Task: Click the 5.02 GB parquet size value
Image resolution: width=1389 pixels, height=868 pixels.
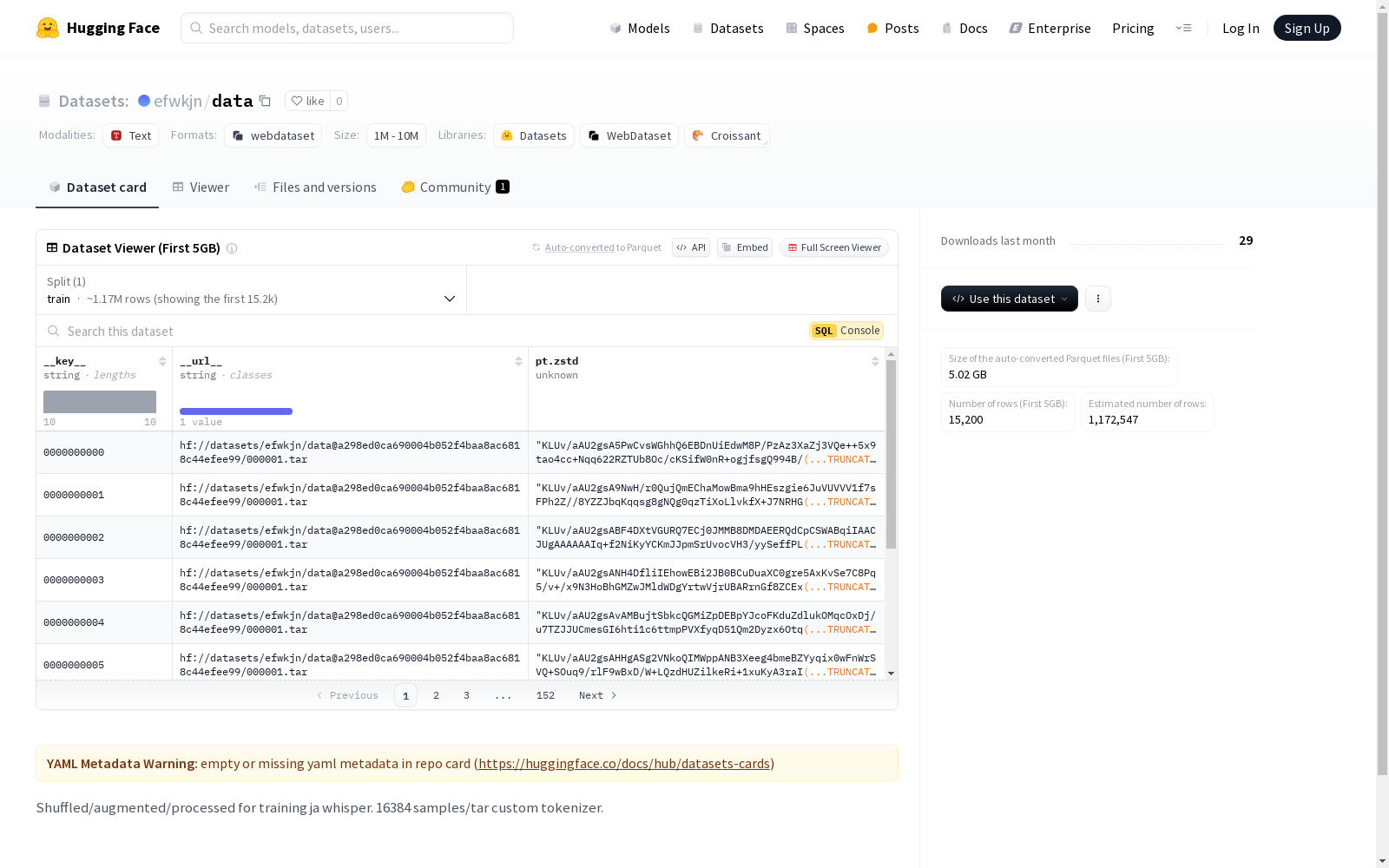Action: pyautogui.click(x=967, y=375)
